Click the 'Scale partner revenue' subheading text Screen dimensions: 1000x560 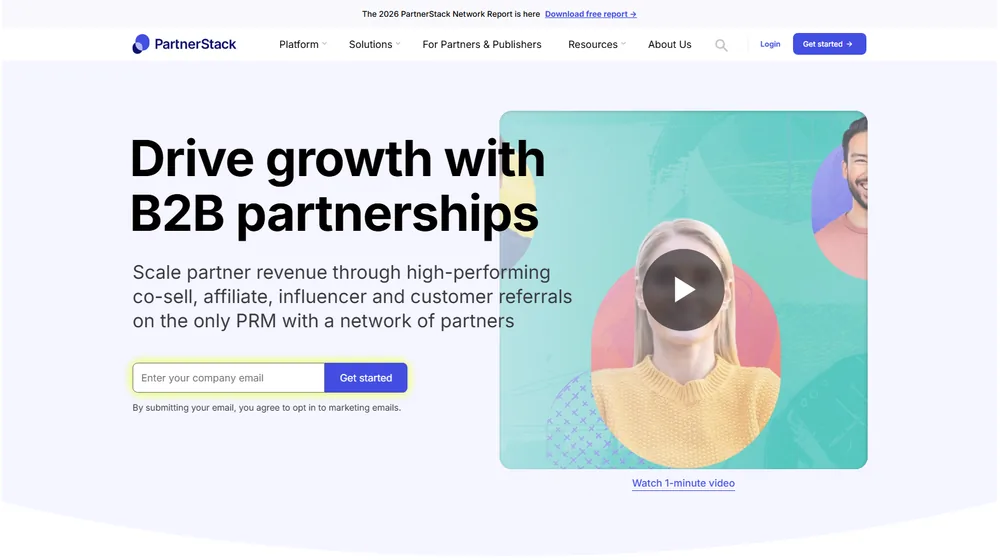tap(352, 297)
